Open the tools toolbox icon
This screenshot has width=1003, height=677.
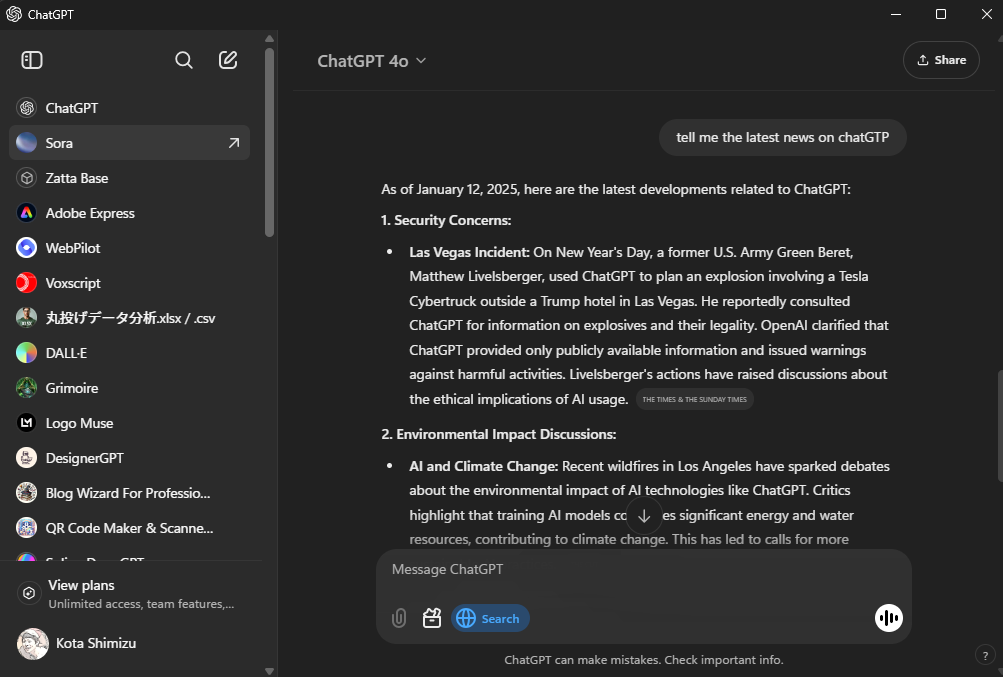pyautogui.click(x=432, y=618)
